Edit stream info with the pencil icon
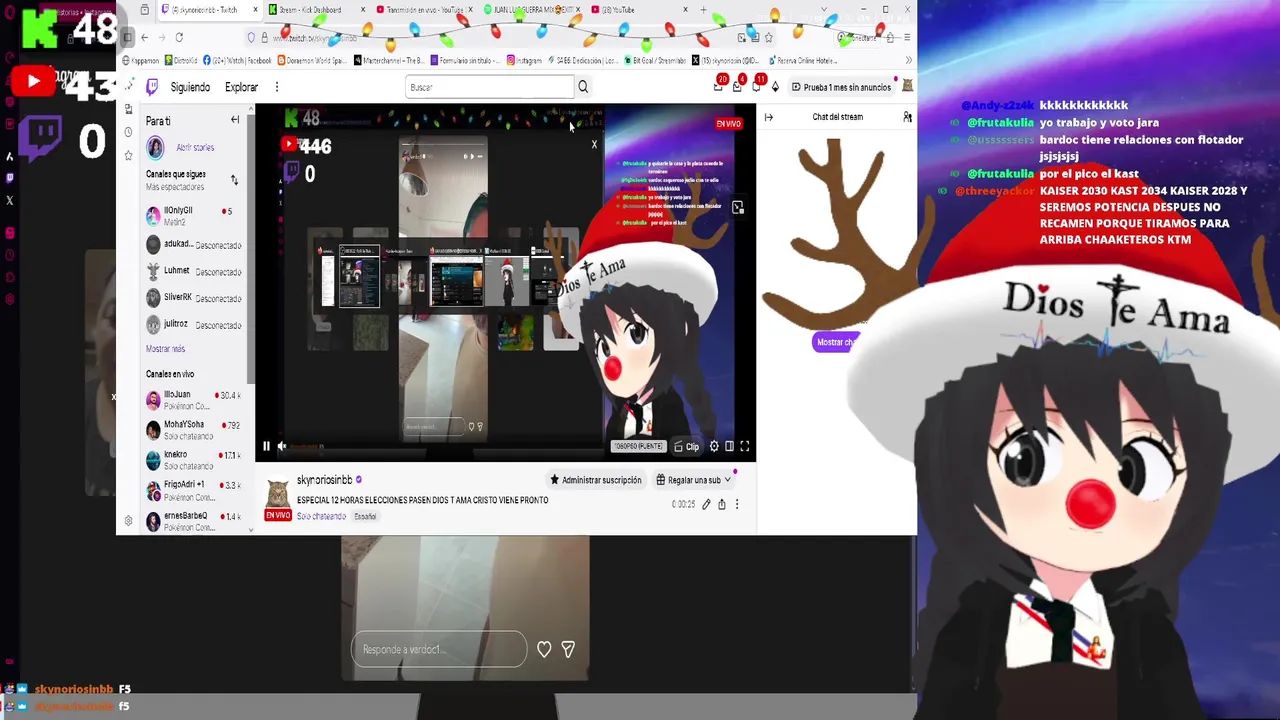1280x720 pixels. (706, 505)
